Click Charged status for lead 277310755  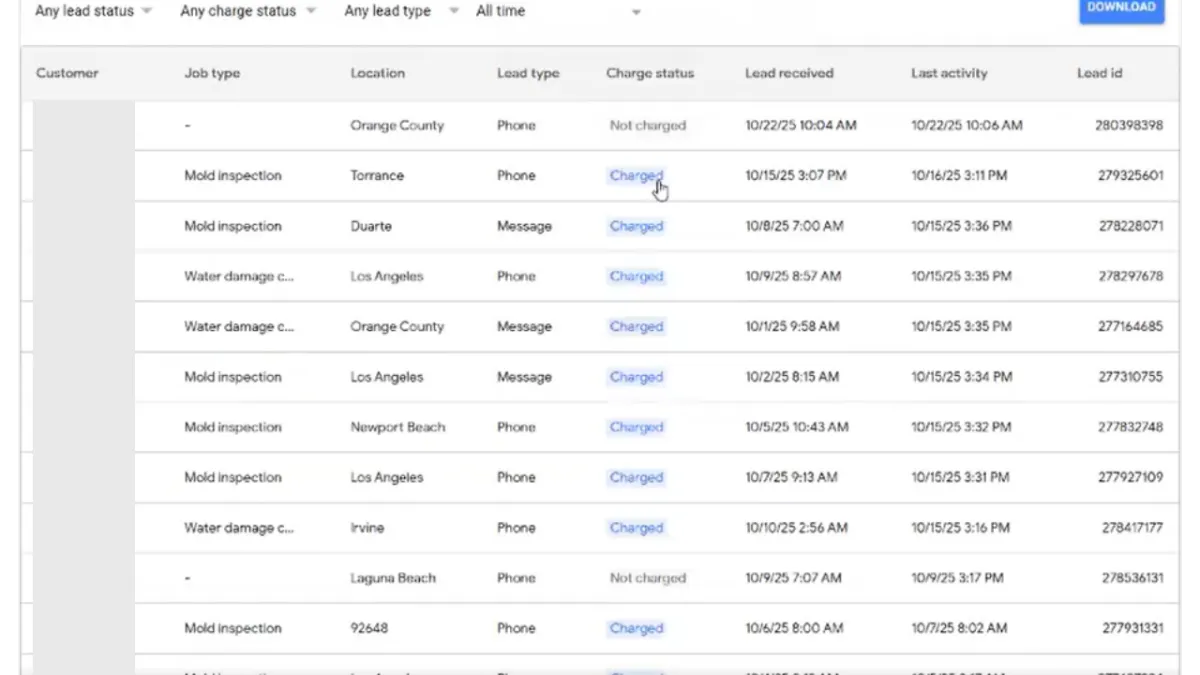click(636, 377)
